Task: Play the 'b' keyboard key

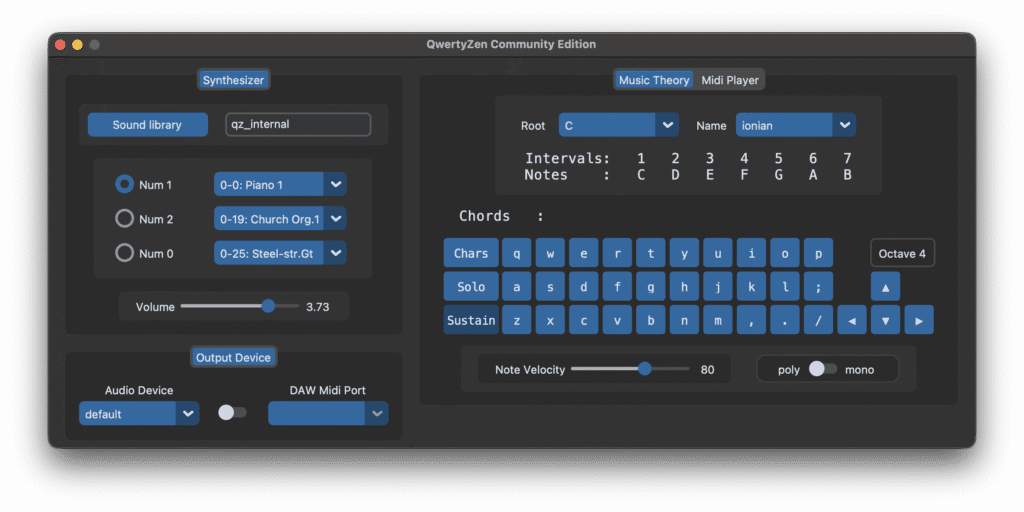Action: click(x=651, y=320)
